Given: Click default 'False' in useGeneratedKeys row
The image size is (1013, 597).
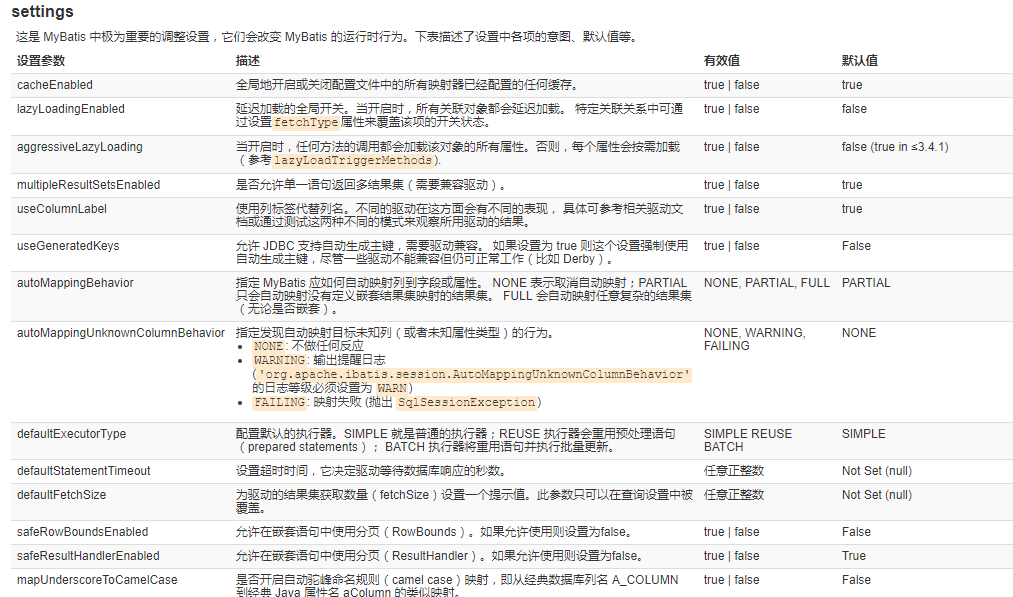Looking at the screenshot, I should (x=856, y=246).
